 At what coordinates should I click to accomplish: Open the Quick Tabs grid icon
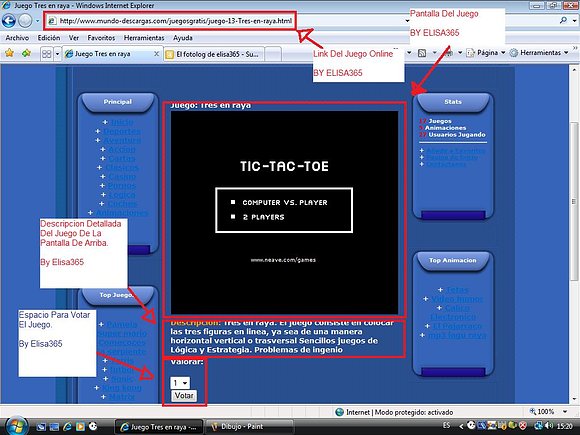[x=47, y=54]
